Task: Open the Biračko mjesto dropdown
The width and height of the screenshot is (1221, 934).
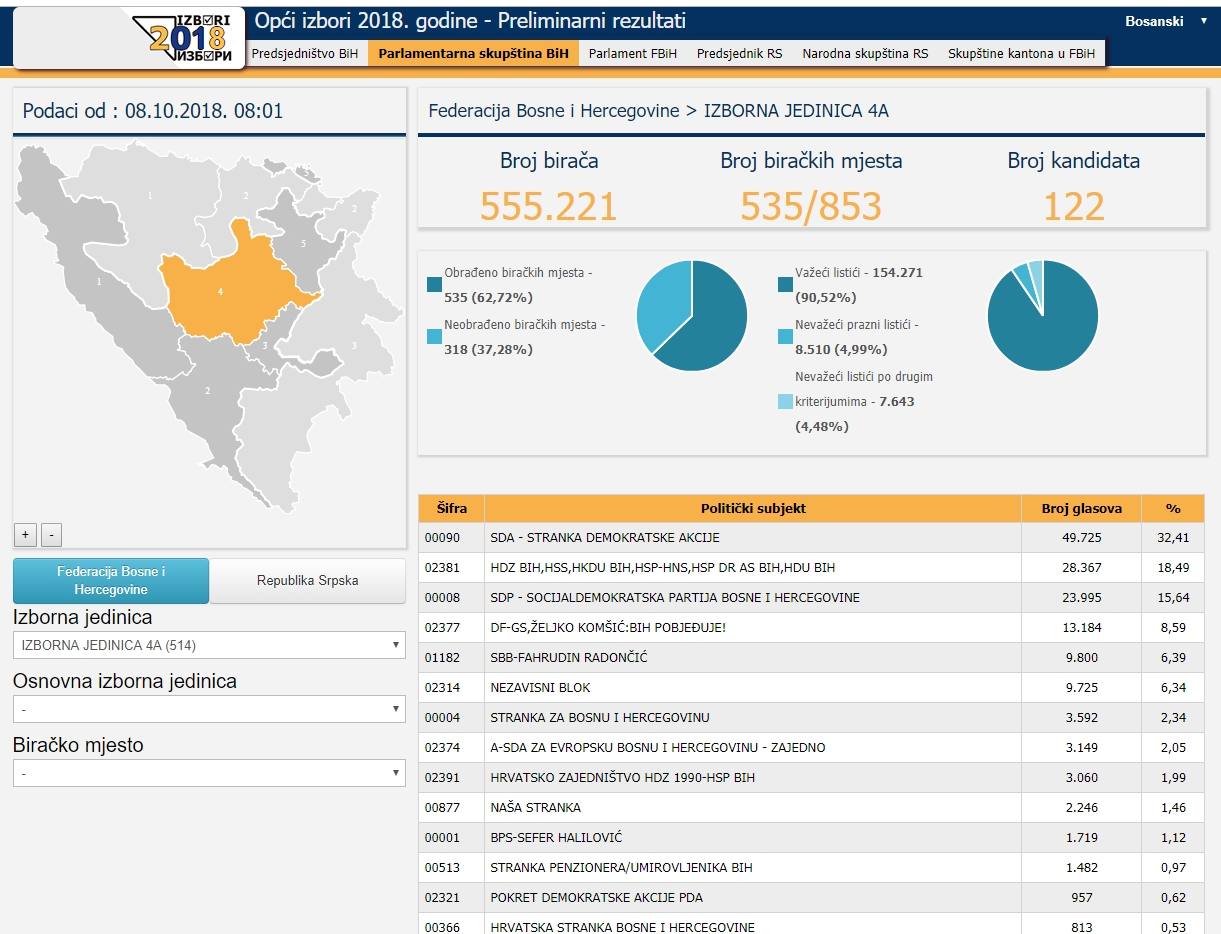Action: (209, 773)
